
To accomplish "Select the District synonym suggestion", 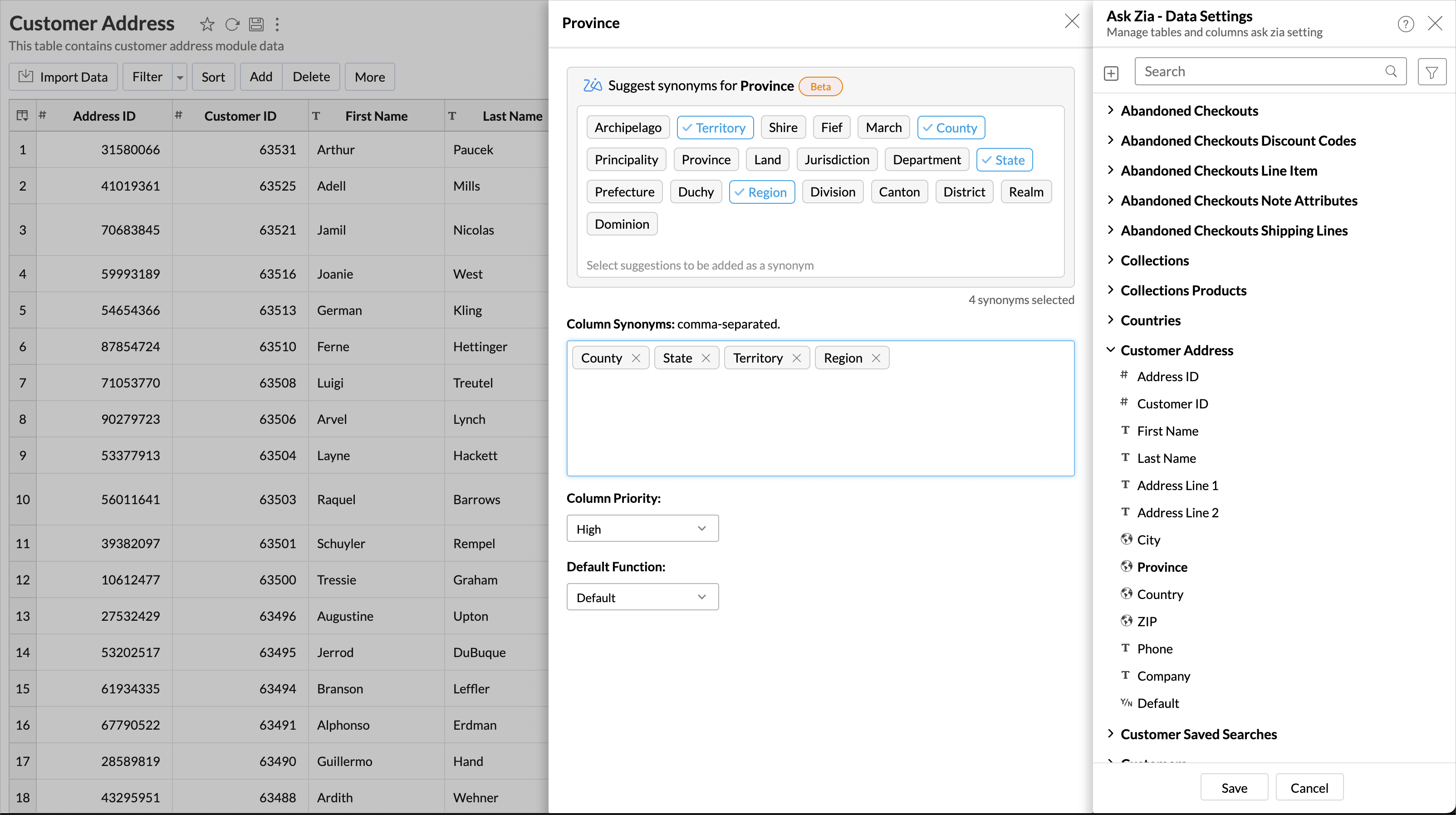I will (x=964, y=192).
